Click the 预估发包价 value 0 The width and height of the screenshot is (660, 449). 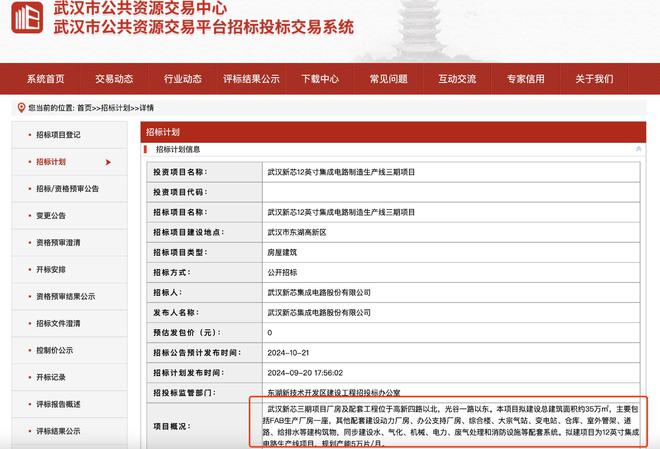270,333
